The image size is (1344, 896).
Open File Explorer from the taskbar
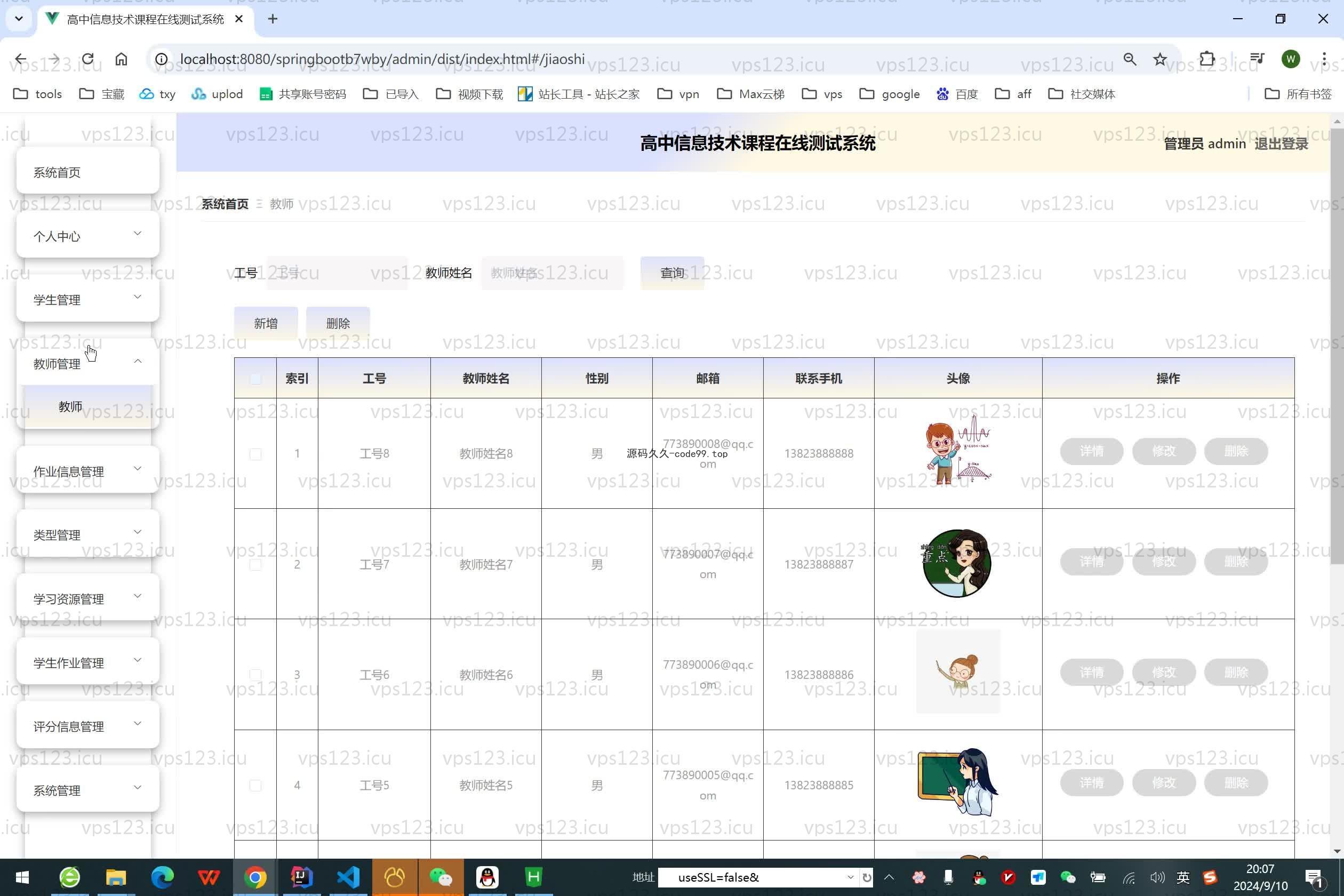116,877
